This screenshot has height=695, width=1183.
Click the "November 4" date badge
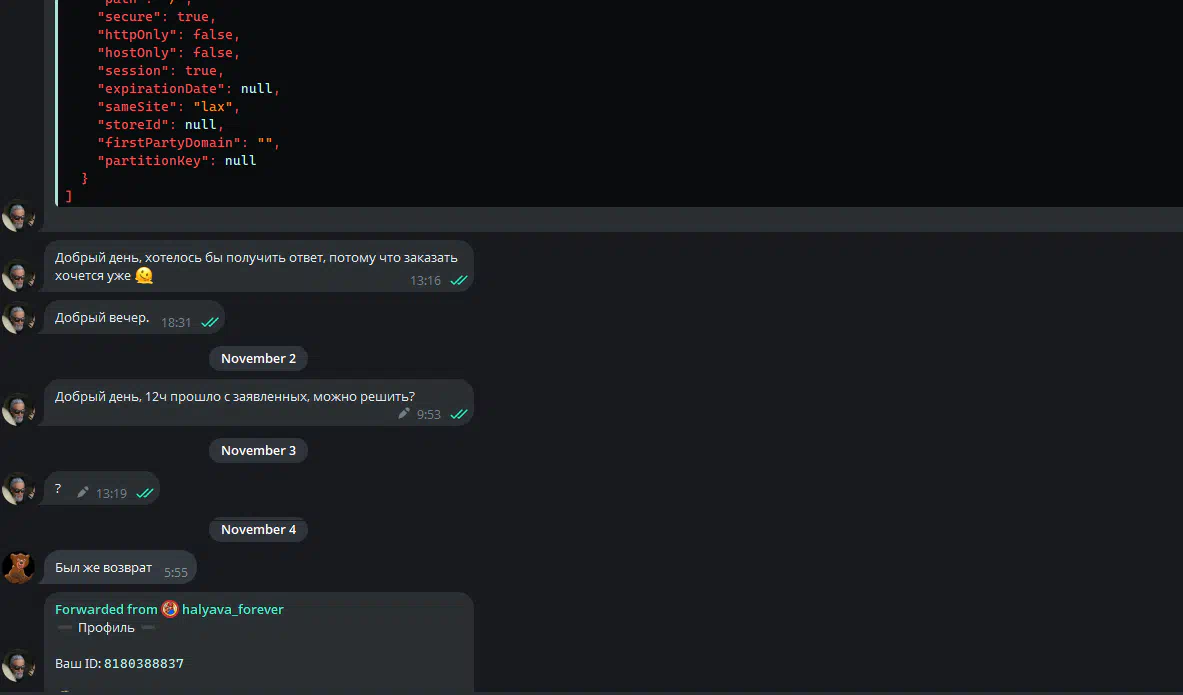pos(258,530)
